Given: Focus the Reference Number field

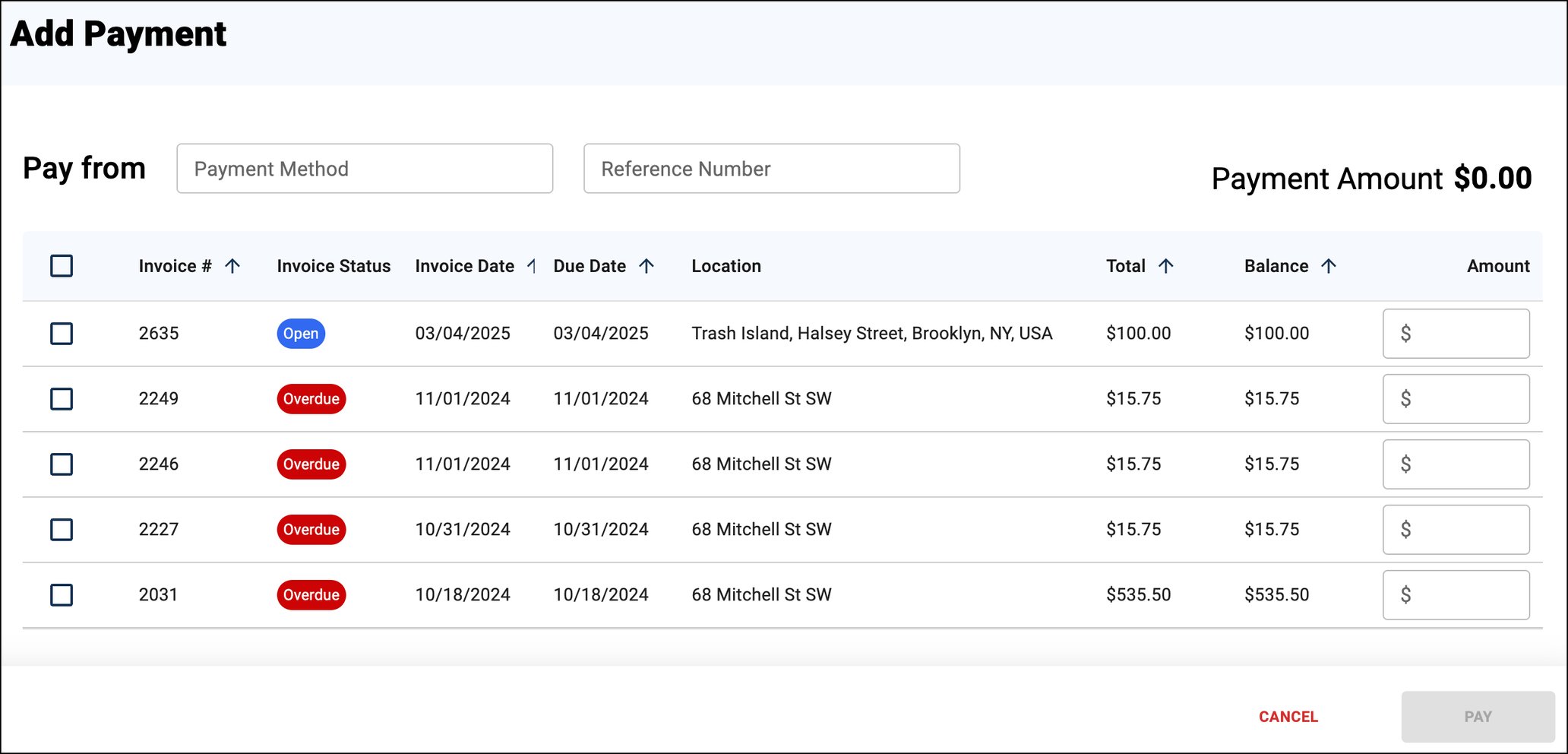Looking at the screenshot, I should click(771, 169).
